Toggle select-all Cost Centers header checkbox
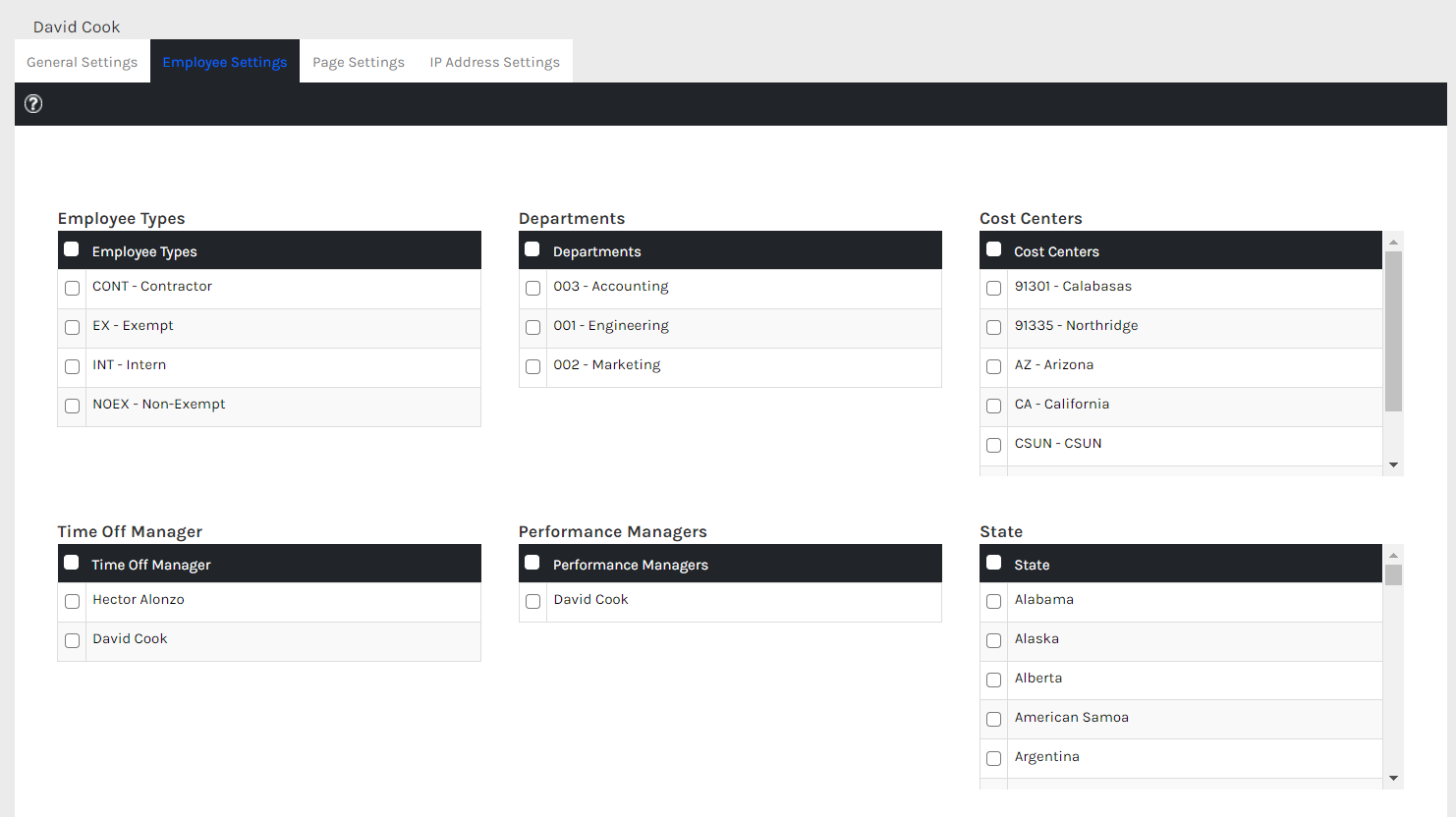This screenshot has width=1456, height=817. tap(994, 249)
